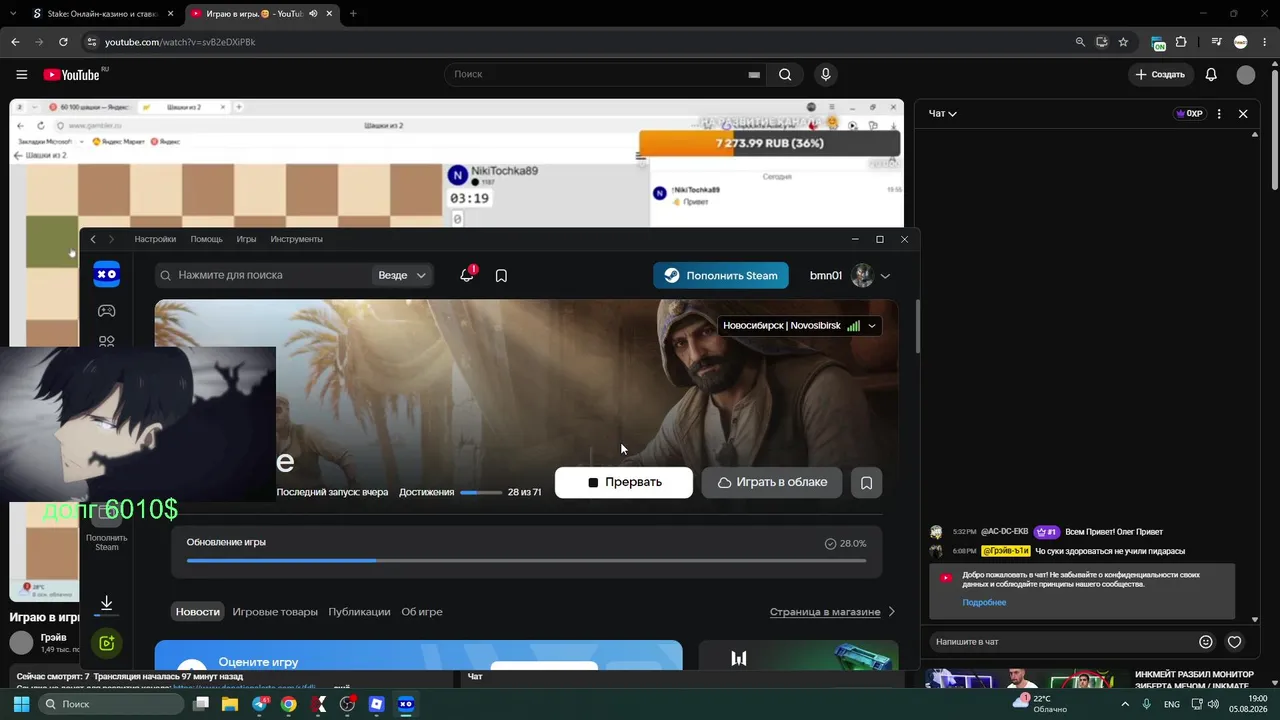
Task: Click the green screenshot capture icon in sidebar
Action: point(106,642)
